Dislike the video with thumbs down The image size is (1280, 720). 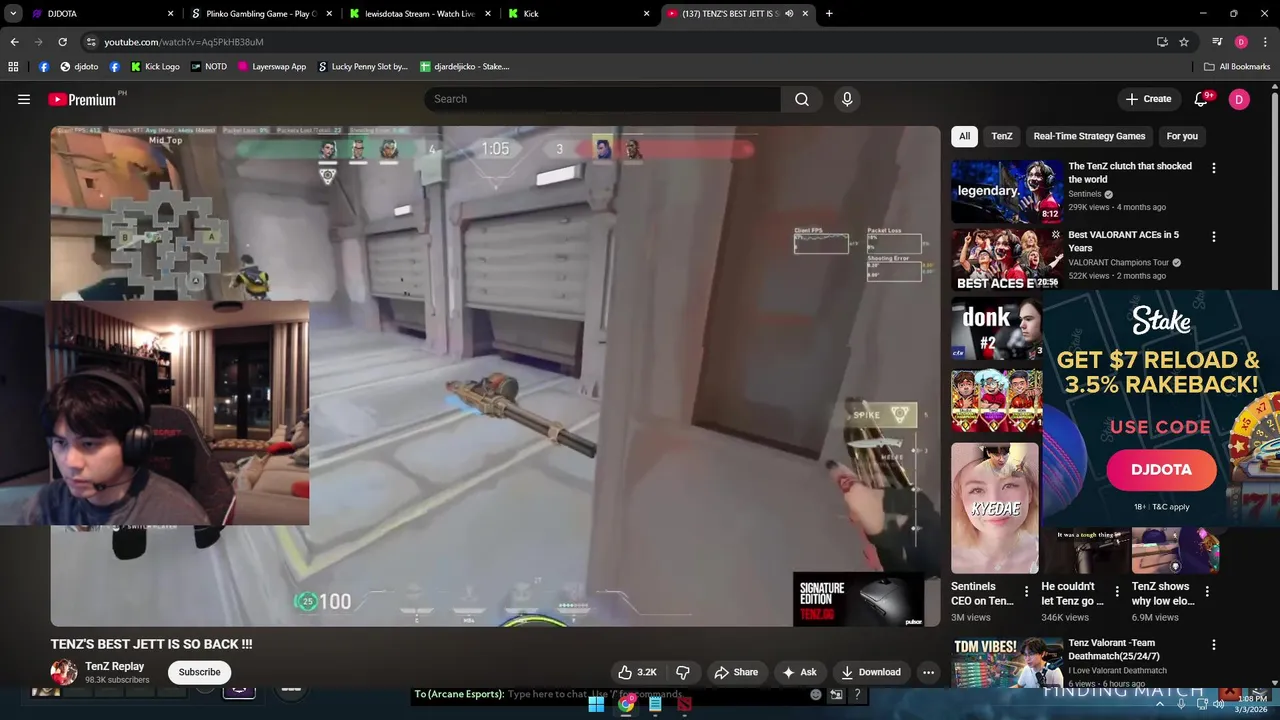point(683,672)
